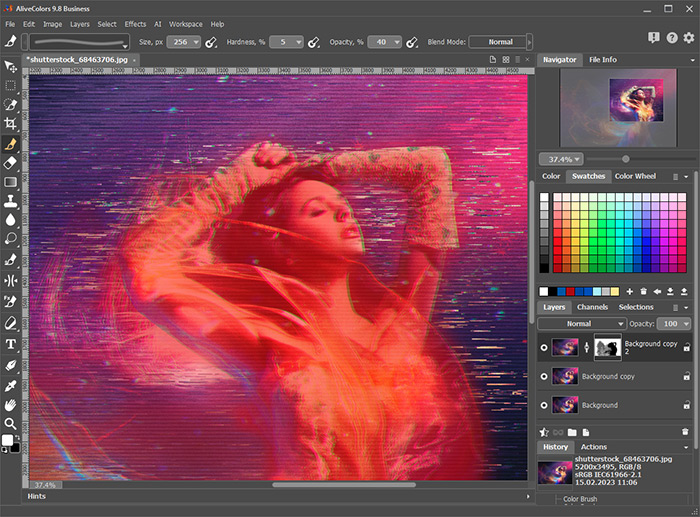Open layer effects star icon
This screenshot has height=517, width=700.
point(544,432)
